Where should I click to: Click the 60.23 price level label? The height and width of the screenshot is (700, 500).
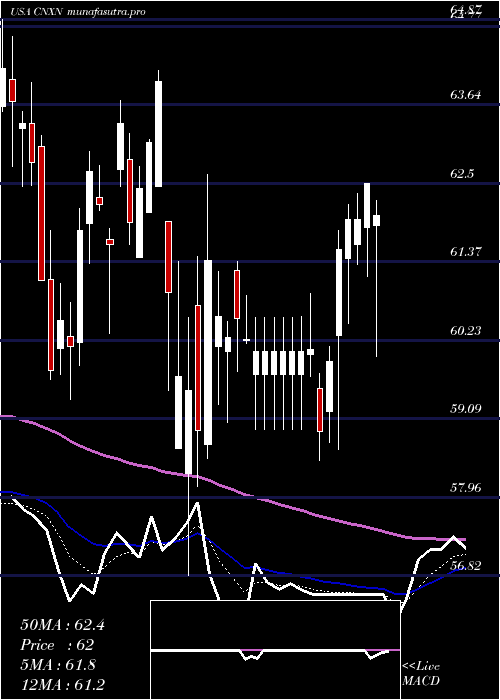(x=466, y=331)
